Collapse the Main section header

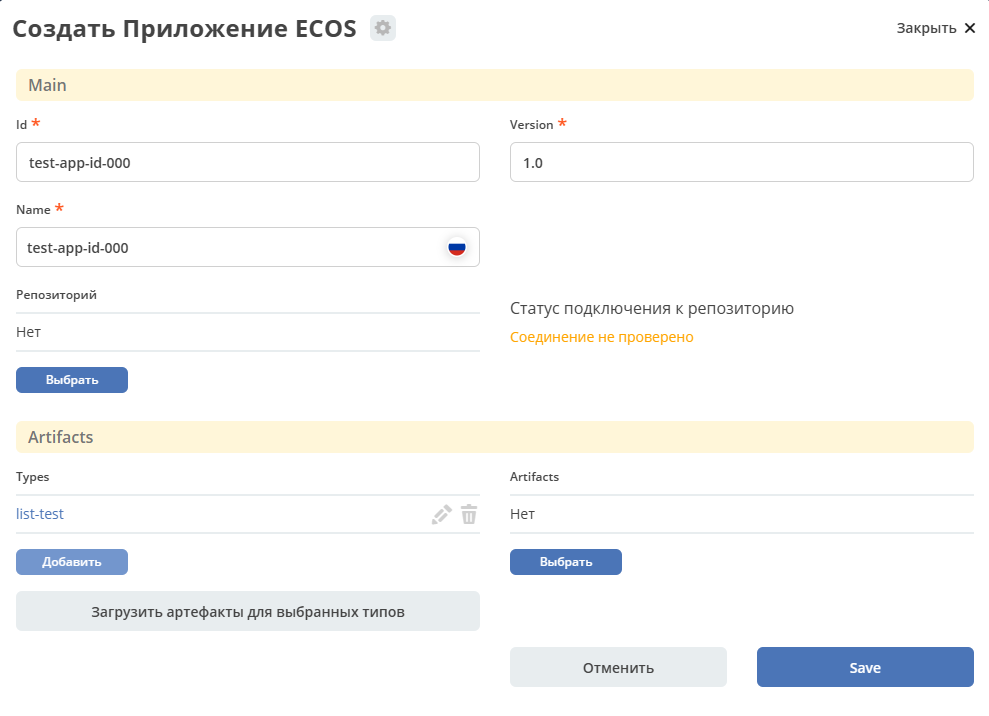pyautogui.click(x=494, y=85)
